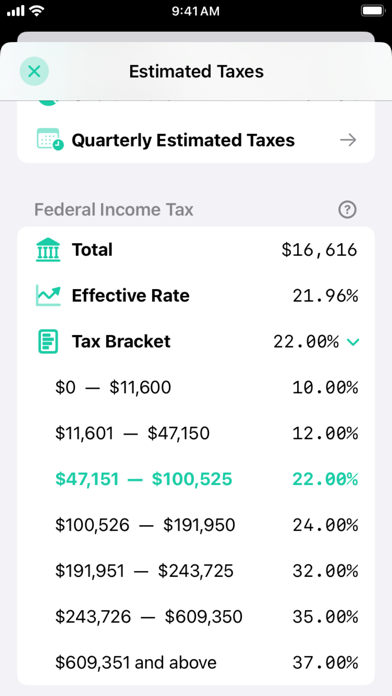Select the $100,526 — $191,950 bracket row
This screenshot has height=696, width=392.
pos(196,525)
